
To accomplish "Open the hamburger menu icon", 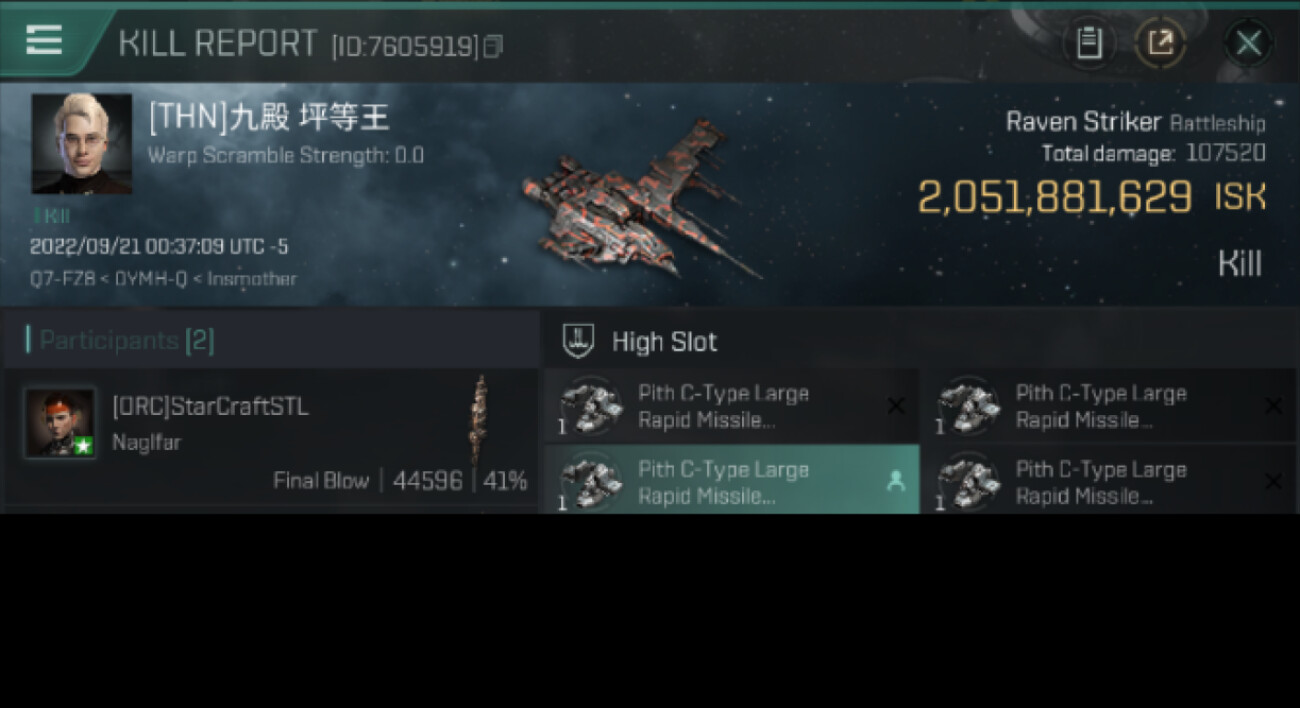I will tap(44, 41).
